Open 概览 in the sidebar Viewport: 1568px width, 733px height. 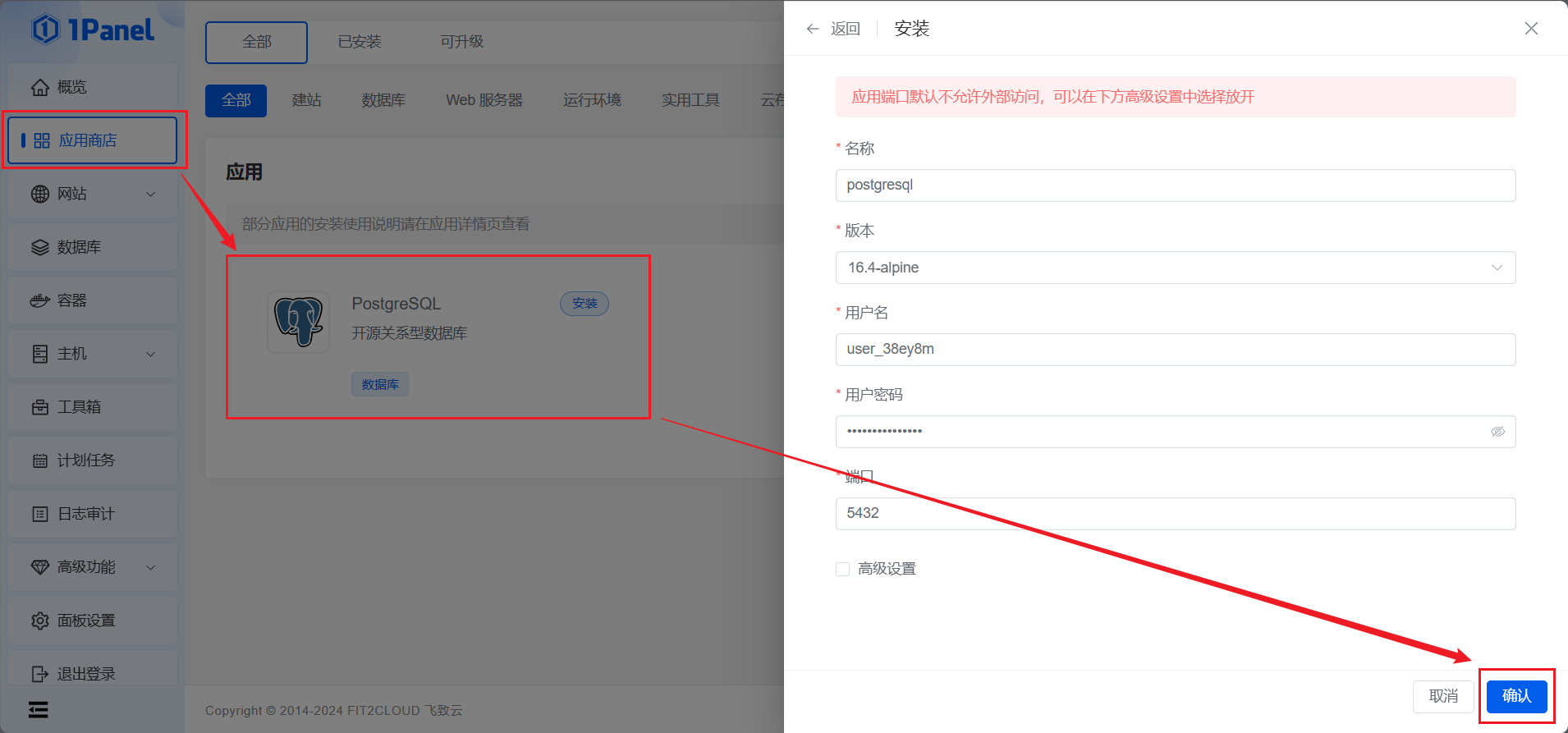tap(93, 87)
